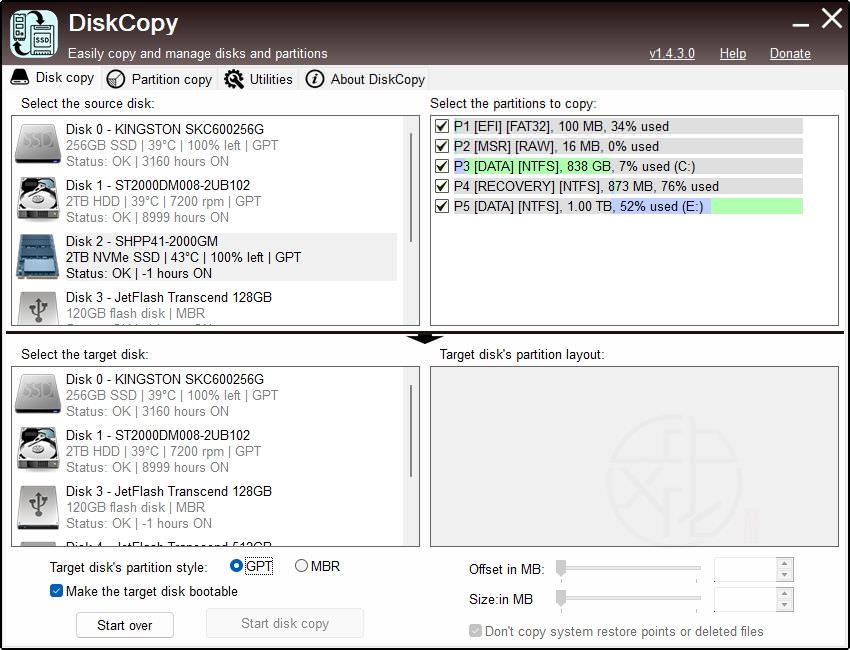The image size is (850, 650).
Task: Click the DiskCopy app logo icon
Action: 34,33
